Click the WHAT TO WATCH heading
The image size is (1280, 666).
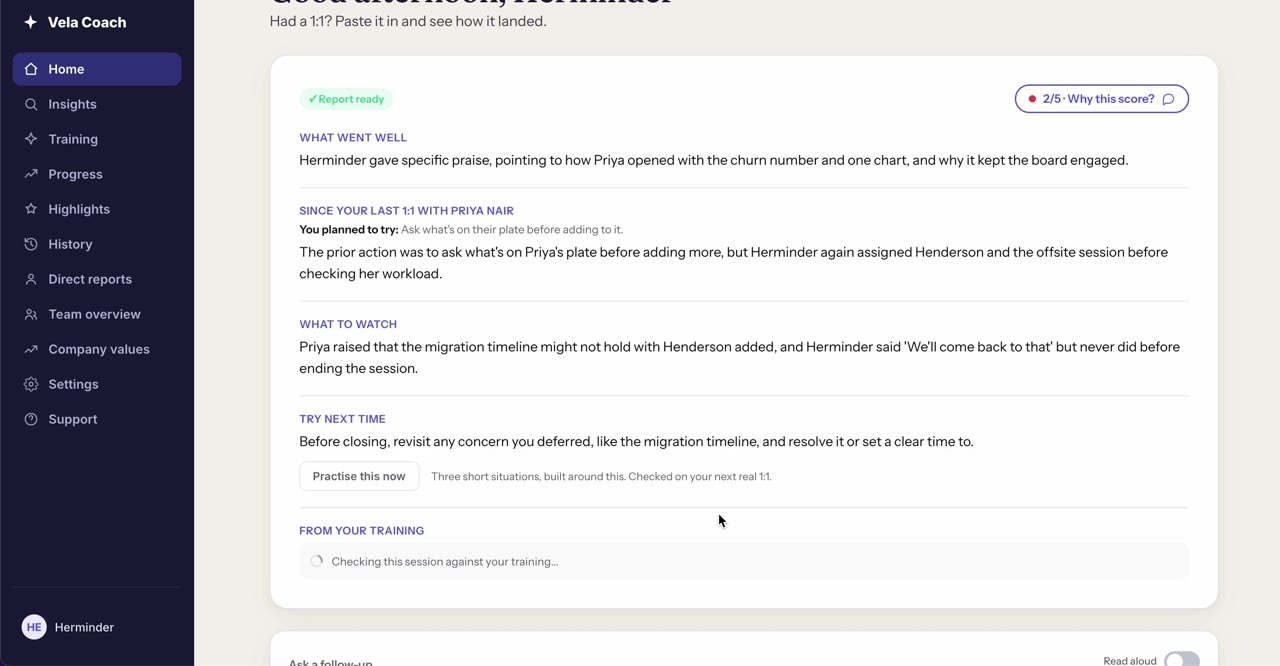348,324
